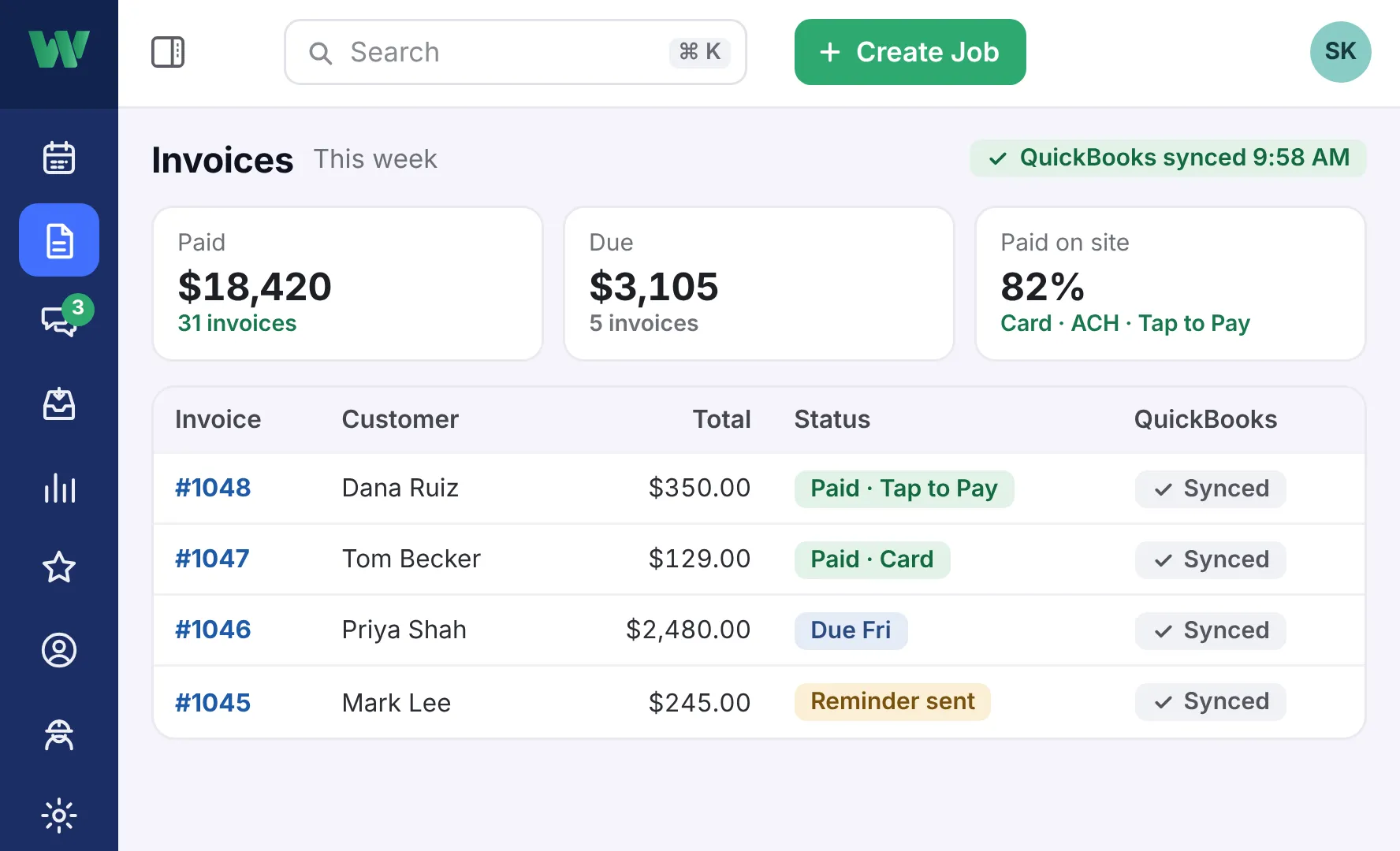Click the Total column header
The width and height of the screenshot is (1400, 851).
tap(721, 419)
